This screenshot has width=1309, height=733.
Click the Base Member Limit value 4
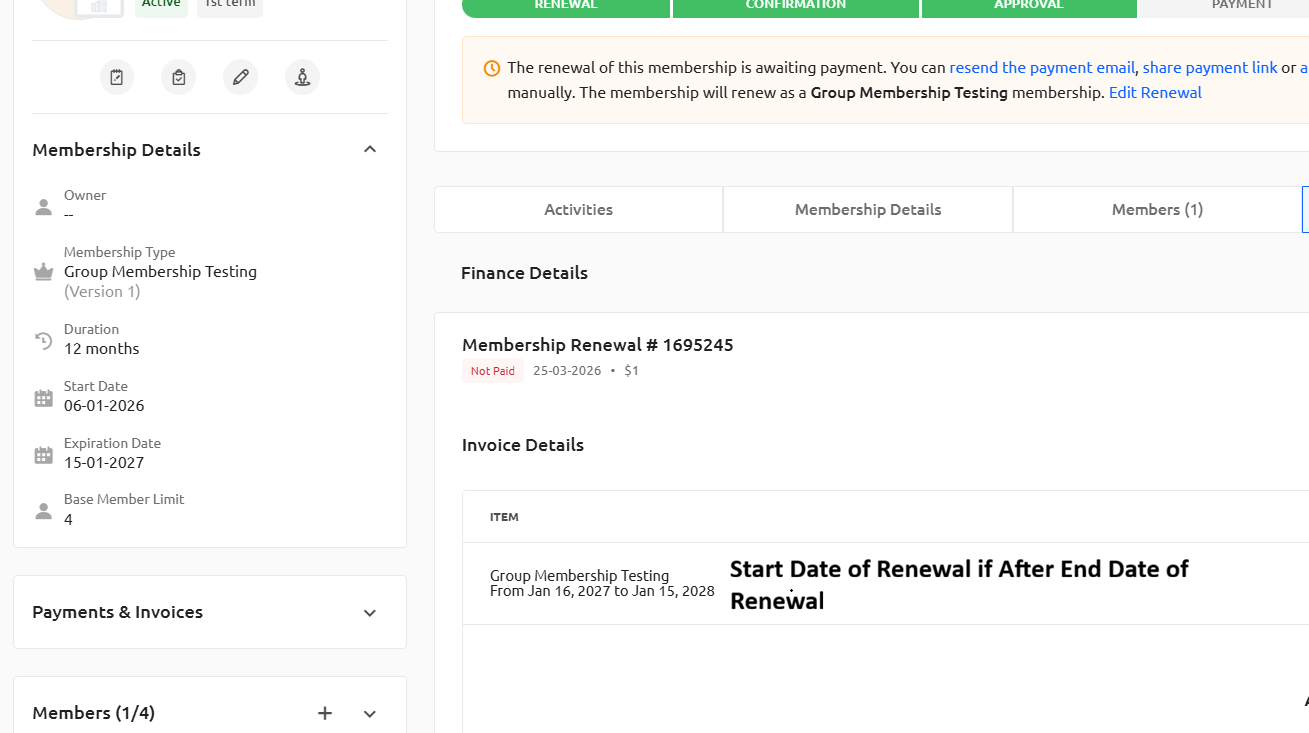68,519
